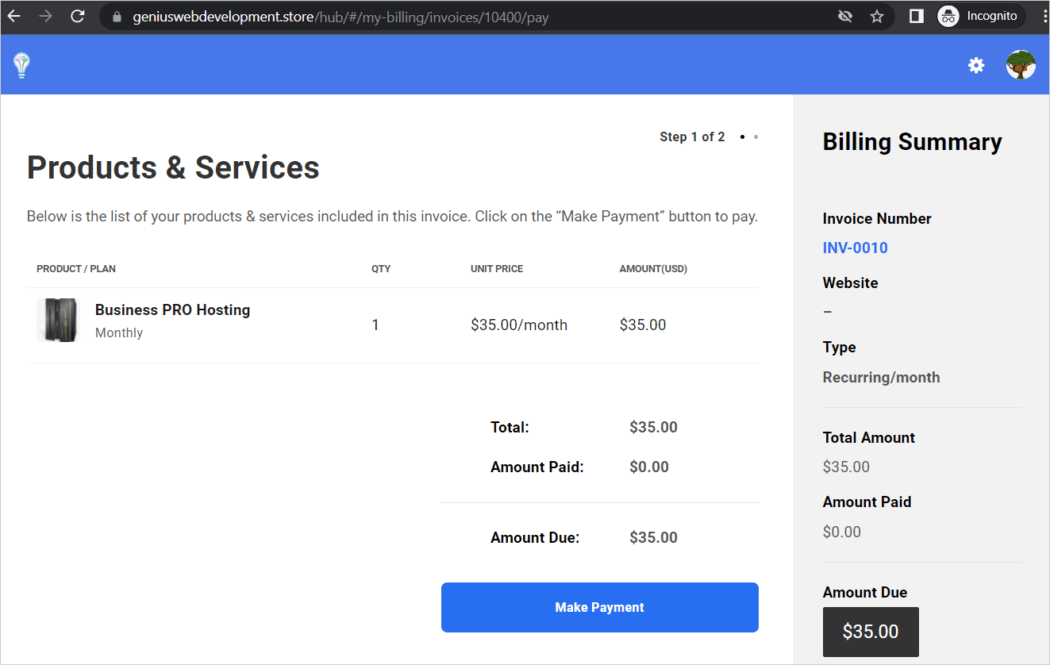Open the profile avatar menu

point(1020,65)
